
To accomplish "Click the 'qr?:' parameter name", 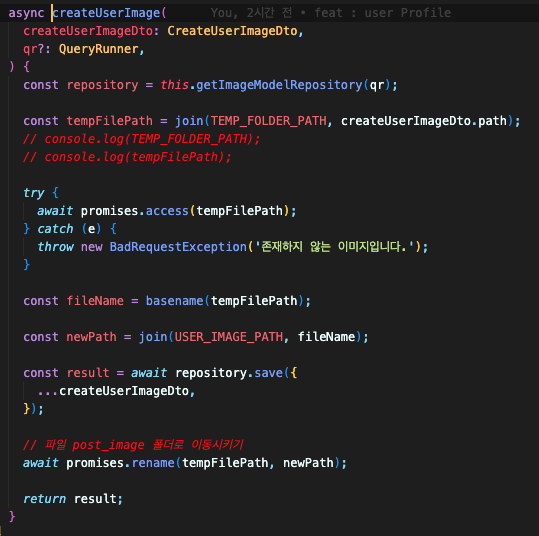I will tap(37, 49).
